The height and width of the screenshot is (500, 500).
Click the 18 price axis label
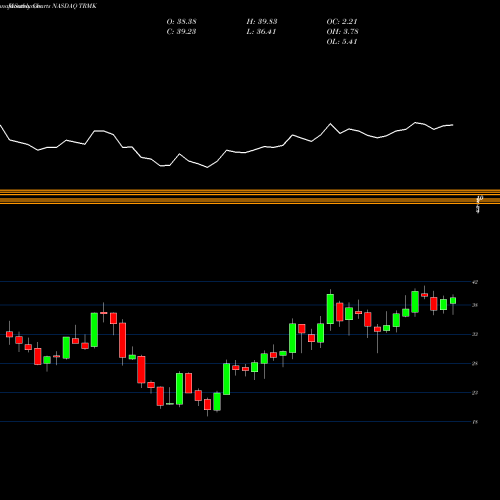(x=475, y=422)
